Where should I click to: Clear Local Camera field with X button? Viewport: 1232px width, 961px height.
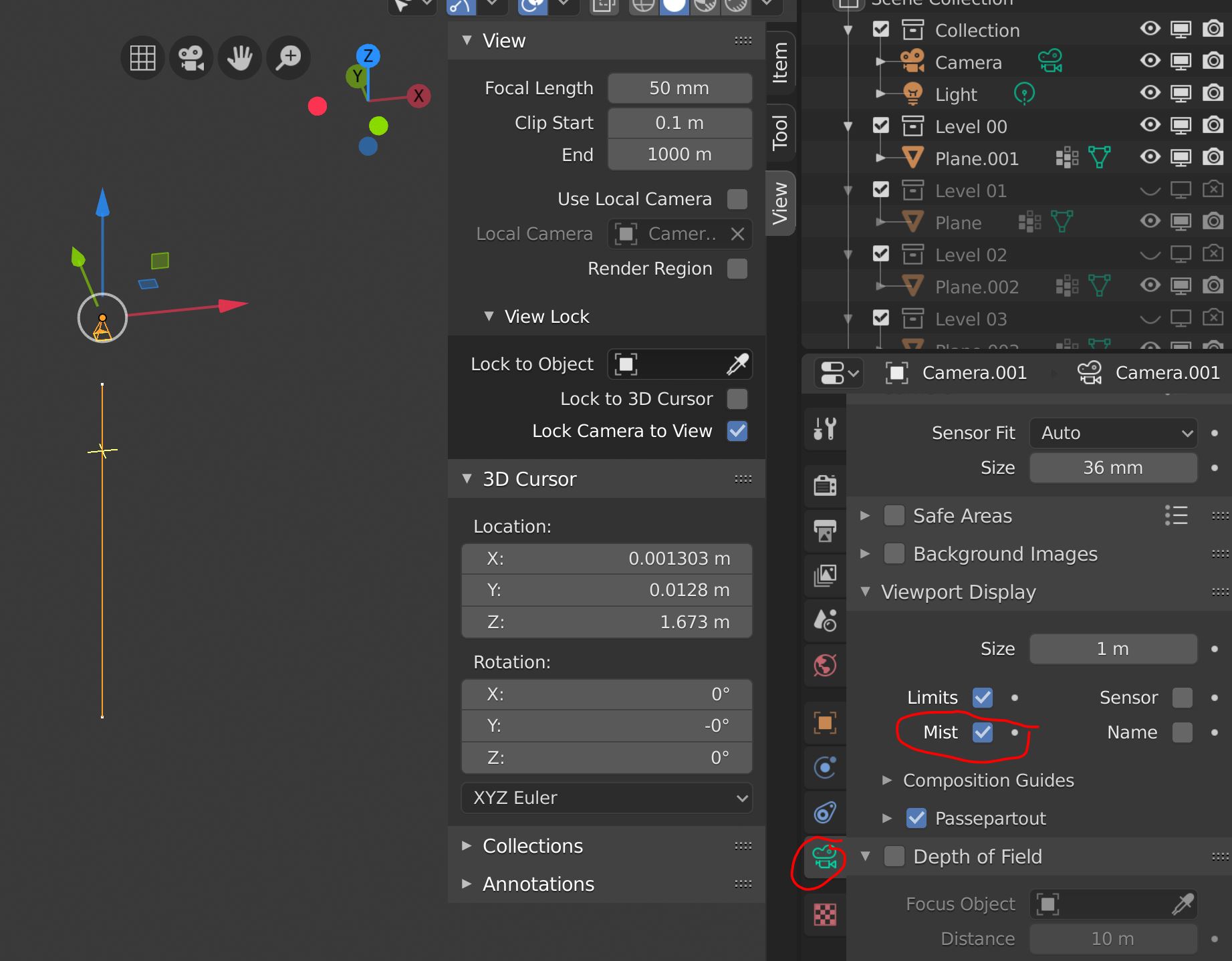(737, 234)
